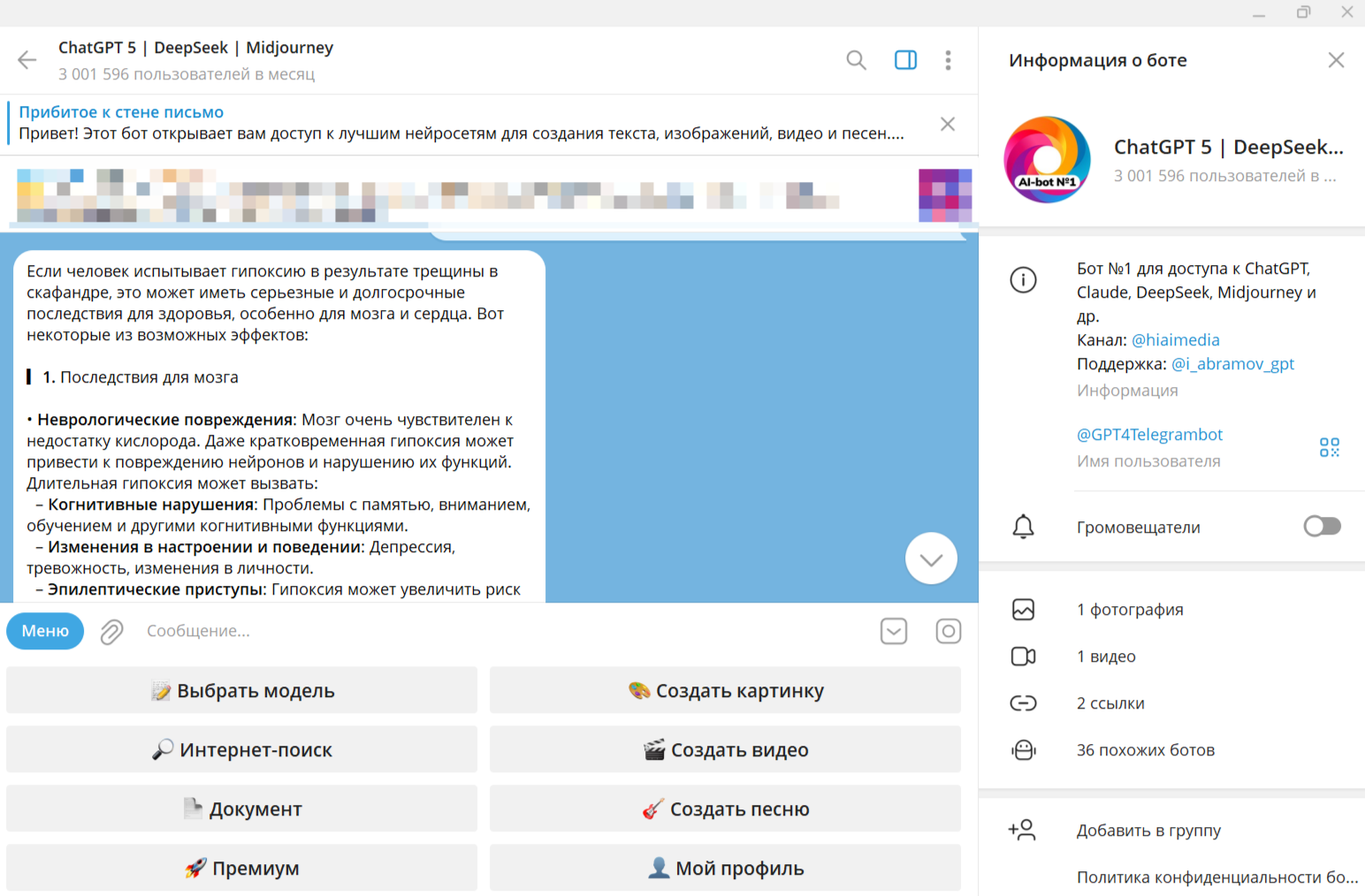Click the paperclip to attach a file
Viewport: 1365px width, 896px height.
click(111, 631)
